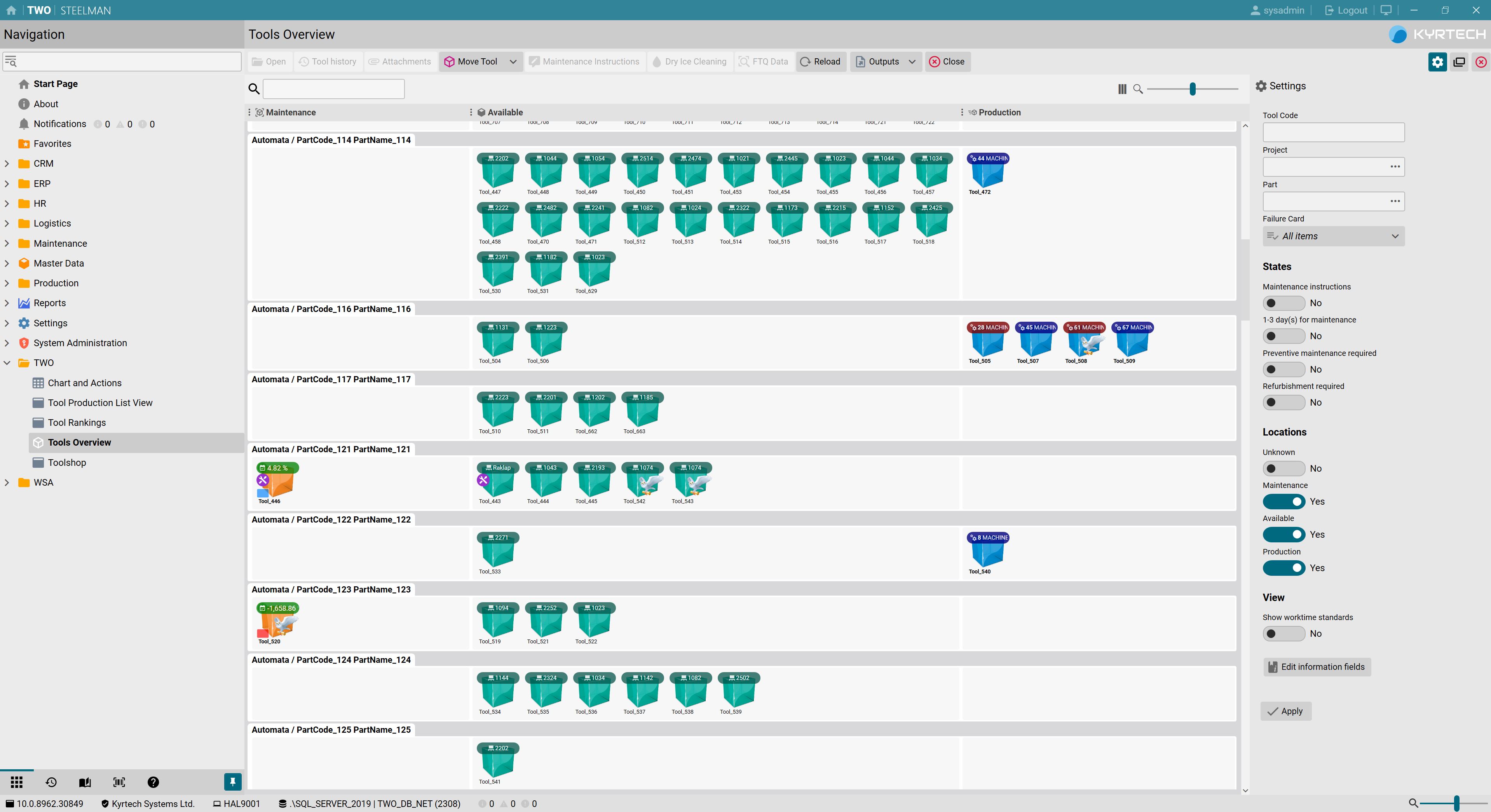Image resolution: width=1491 pixels, height=812 pixels.
Task: Open Toolshop navigation item
Action: [x=66, y=462]
